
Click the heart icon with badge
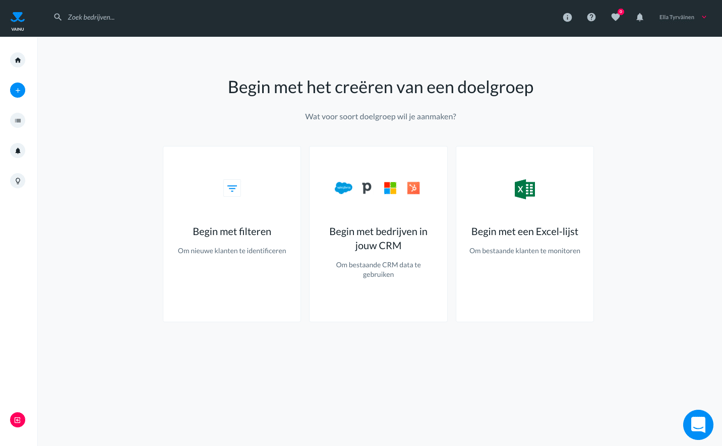click(x=615, y=17)
